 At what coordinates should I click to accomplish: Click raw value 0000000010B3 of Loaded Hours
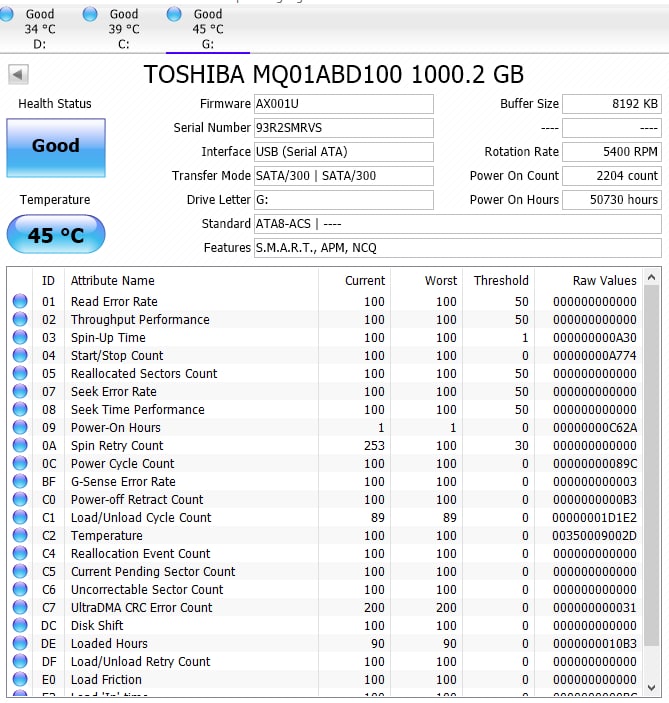point(595,644)
